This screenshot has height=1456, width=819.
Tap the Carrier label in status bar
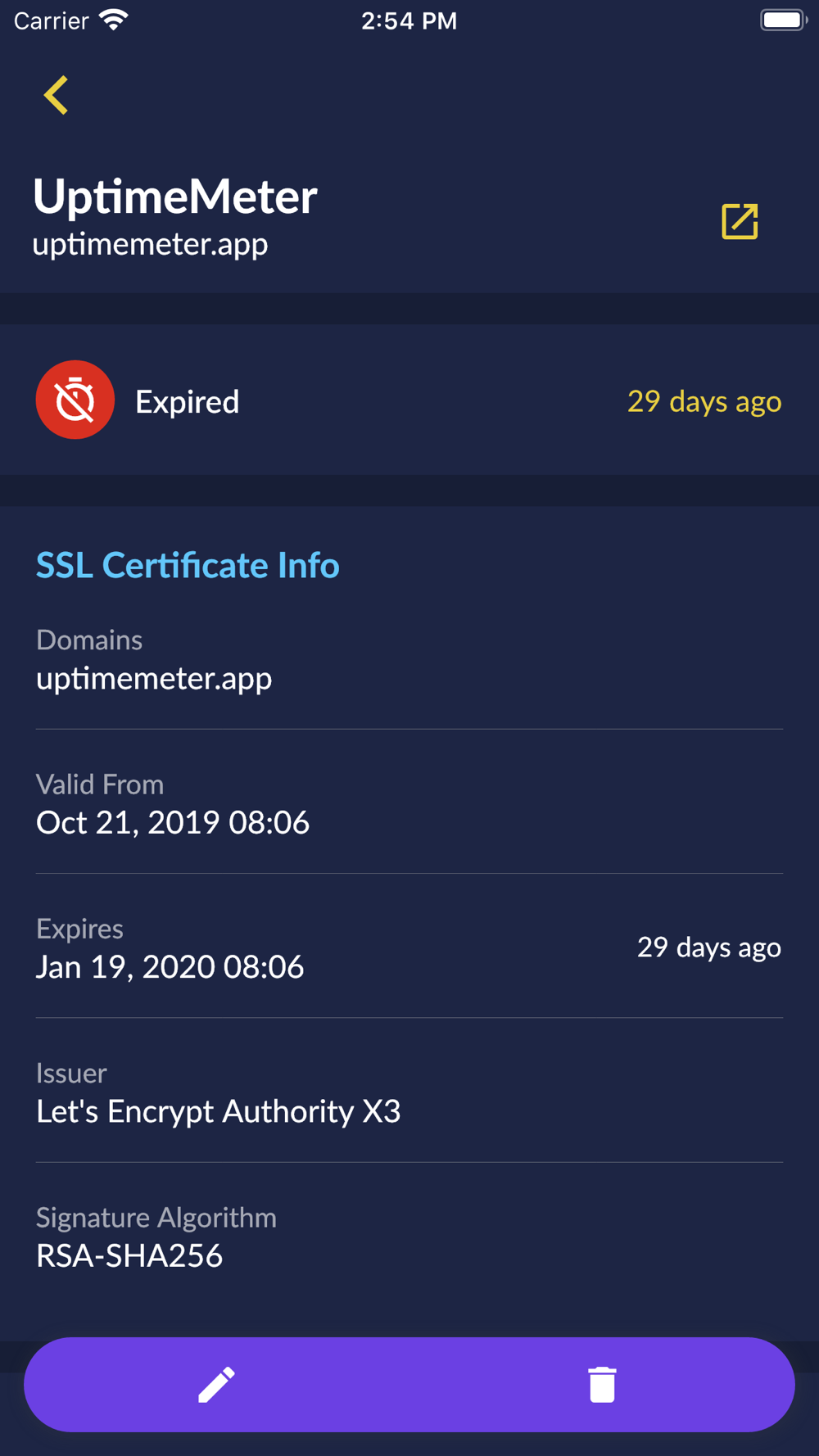click(x=51, y=20)
